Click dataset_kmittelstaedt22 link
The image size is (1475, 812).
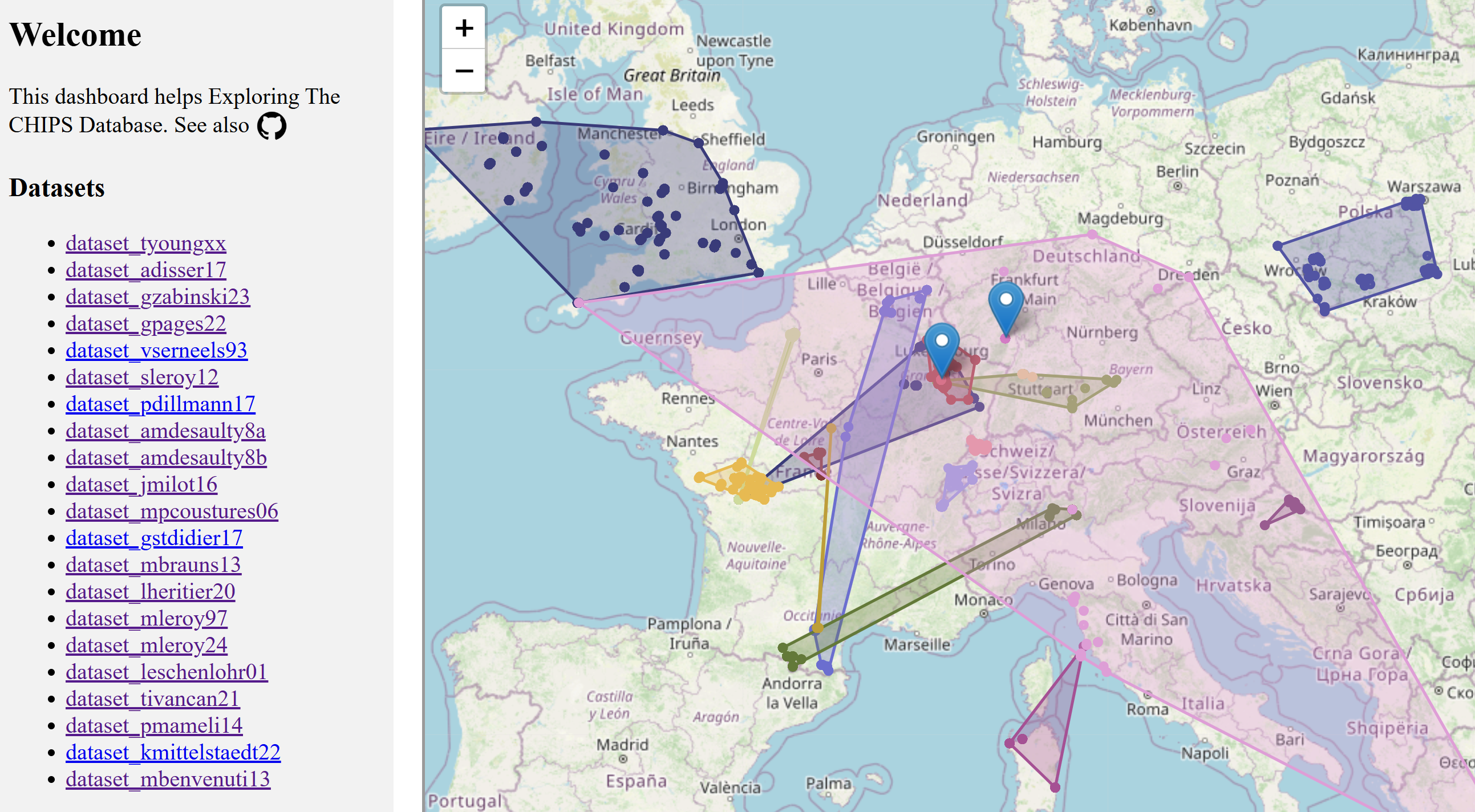pos(173,752)
